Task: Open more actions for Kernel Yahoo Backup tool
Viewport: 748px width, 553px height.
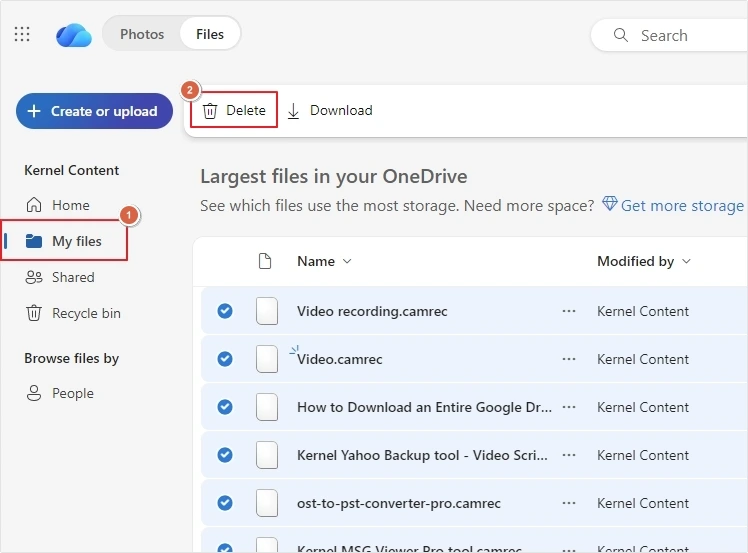Action: [x=569, y=455]
